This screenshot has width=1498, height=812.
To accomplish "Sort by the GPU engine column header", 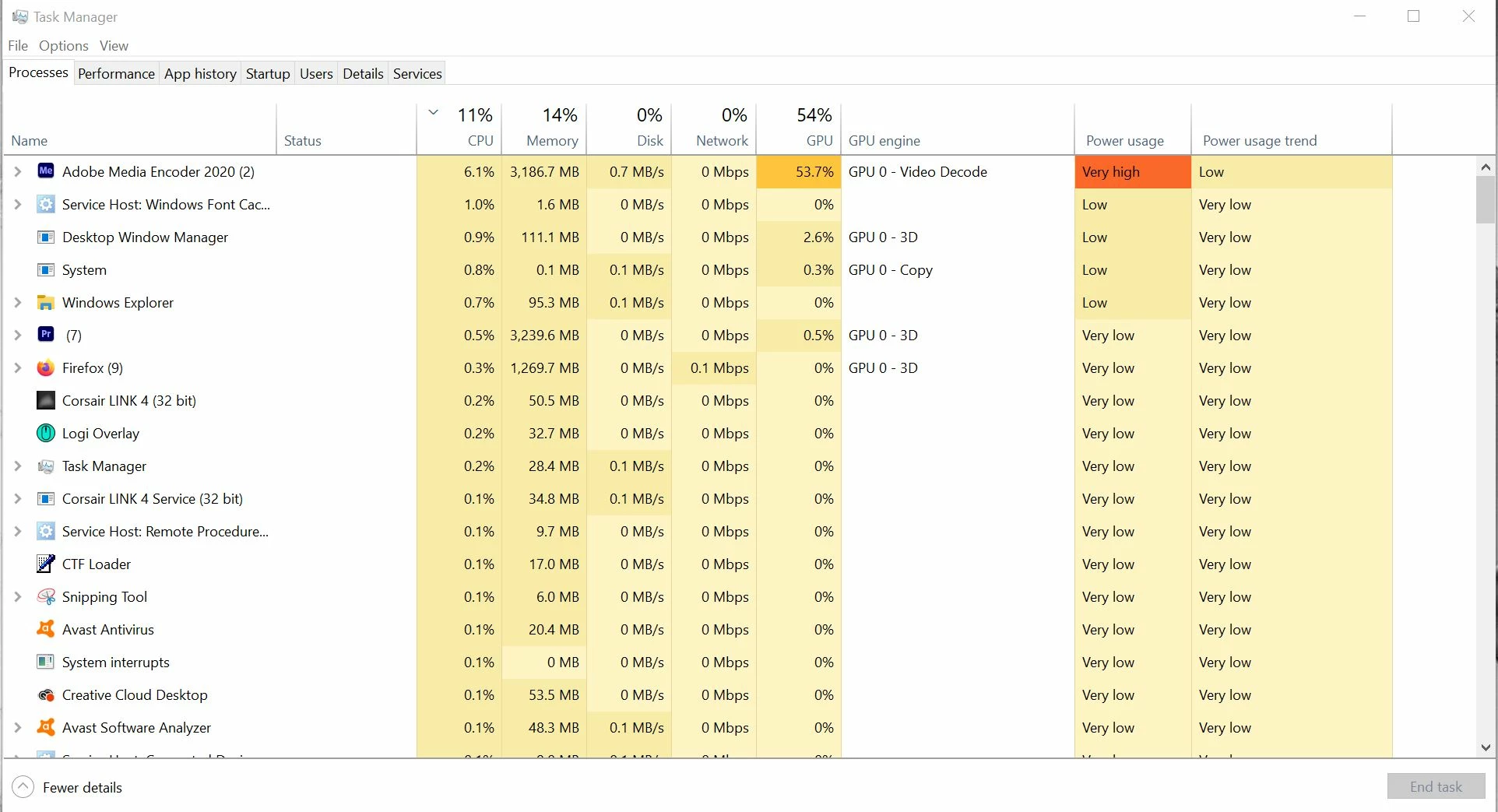I will pyautogui.click(x=958, y=128).
